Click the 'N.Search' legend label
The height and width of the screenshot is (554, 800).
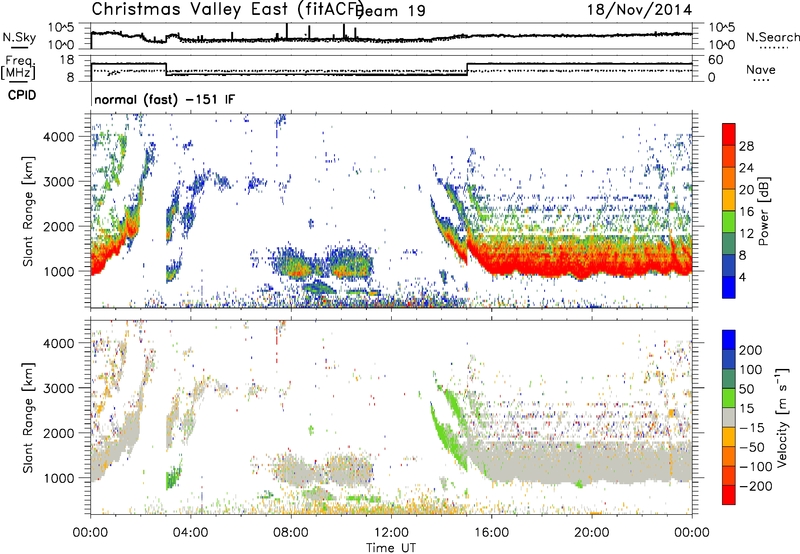[772, 37]
